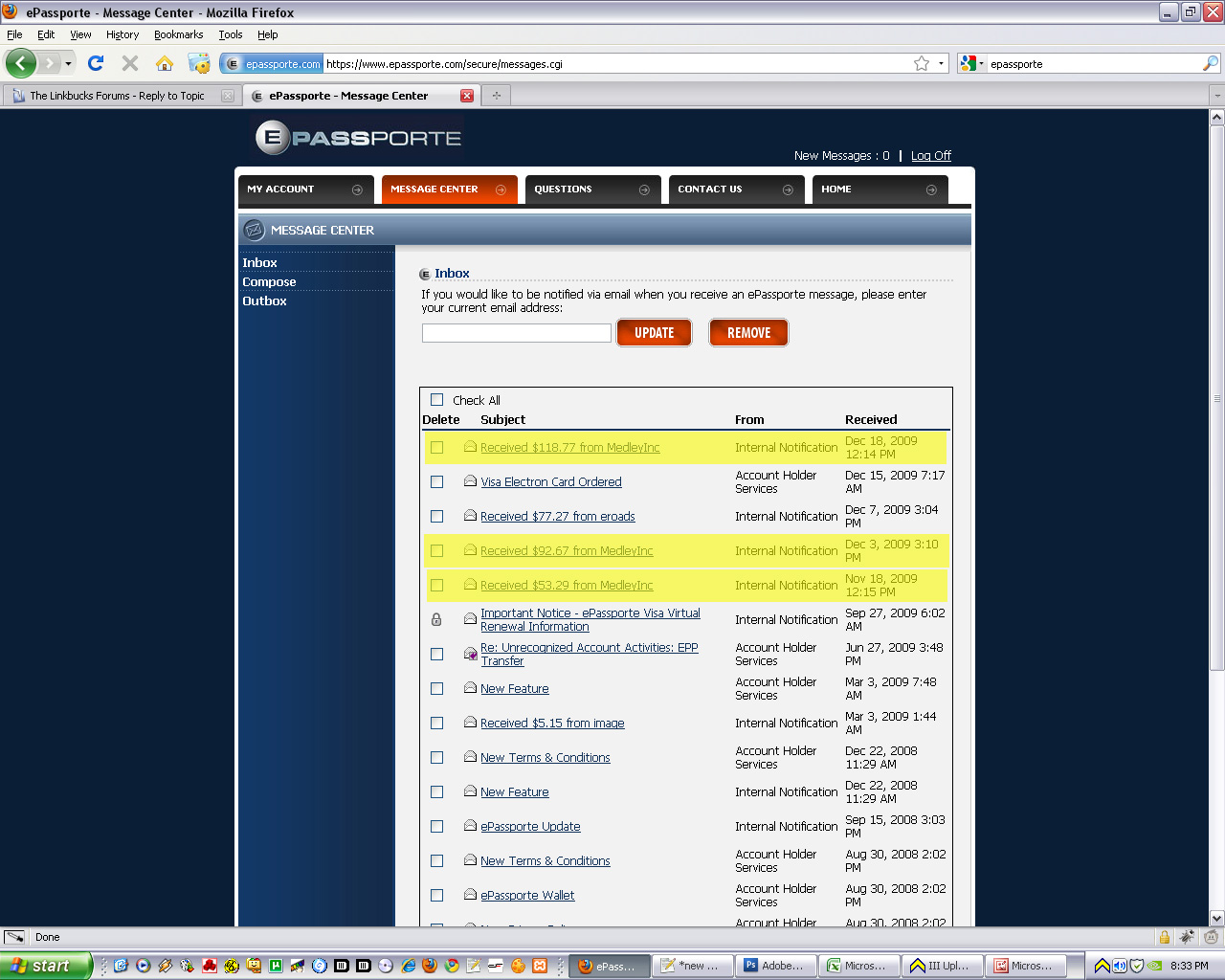Launch Google Chrome from the quick launch bar
The image size is (1225, 980).
click(452, 966)
